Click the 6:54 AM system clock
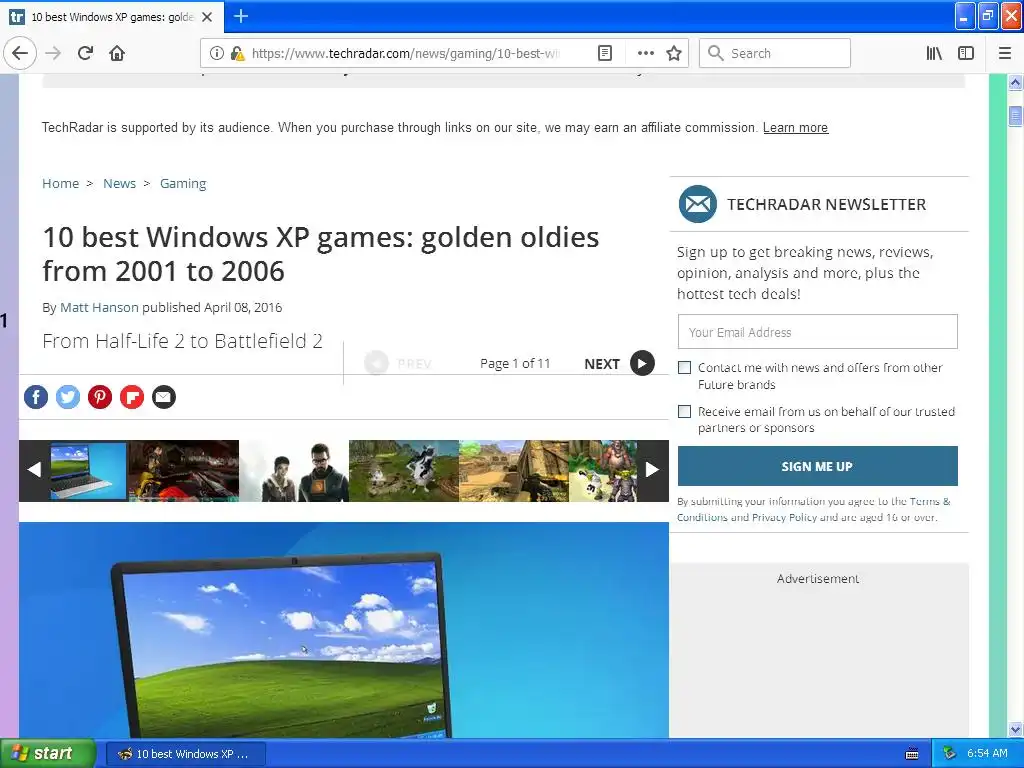Image resolution: width=1024 pixels, height=768 pixels. click(987, 753)
